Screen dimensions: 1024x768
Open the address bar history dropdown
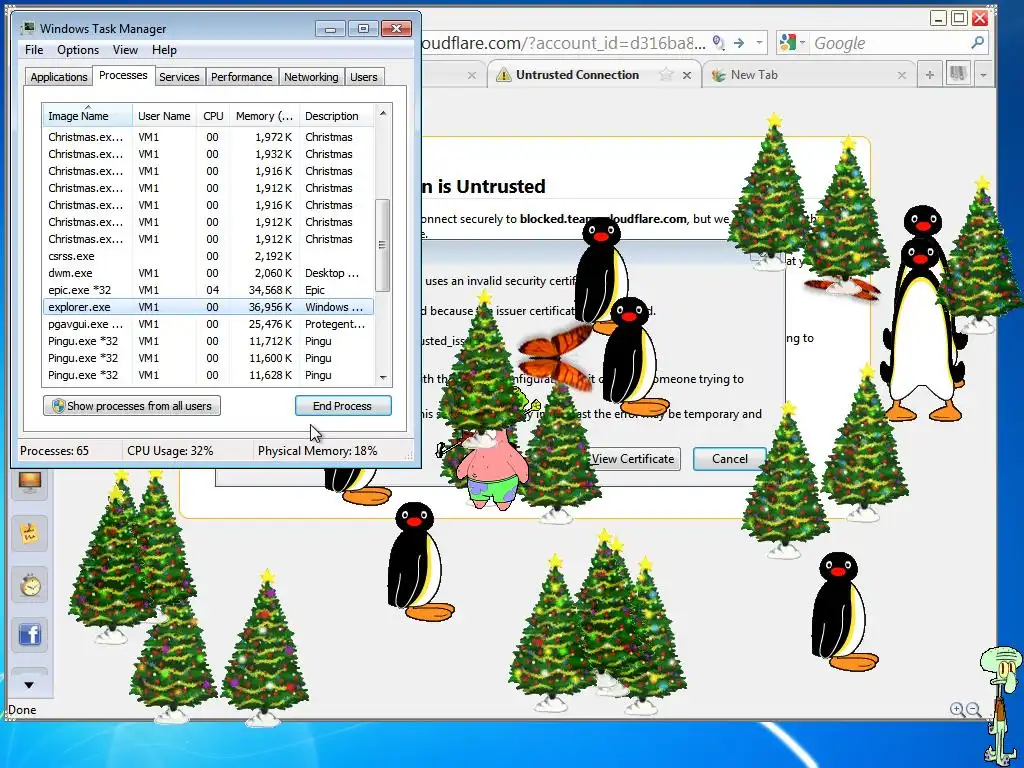pyautogui.click(x=759, y=43)
